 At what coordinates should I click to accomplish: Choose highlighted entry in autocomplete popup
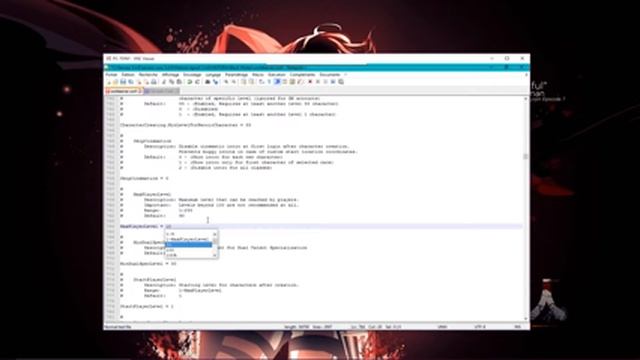point(189,244)
